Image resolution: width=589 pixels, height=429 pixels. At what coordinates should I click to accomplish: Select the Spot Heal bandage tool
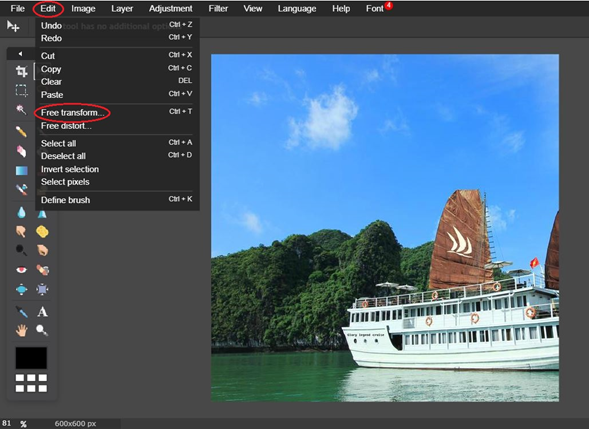(x=42, y=270)
